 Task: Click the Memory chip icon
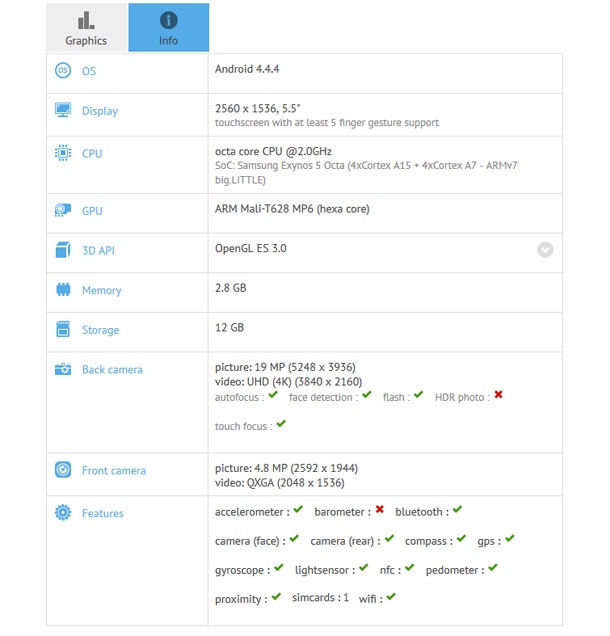63,290
